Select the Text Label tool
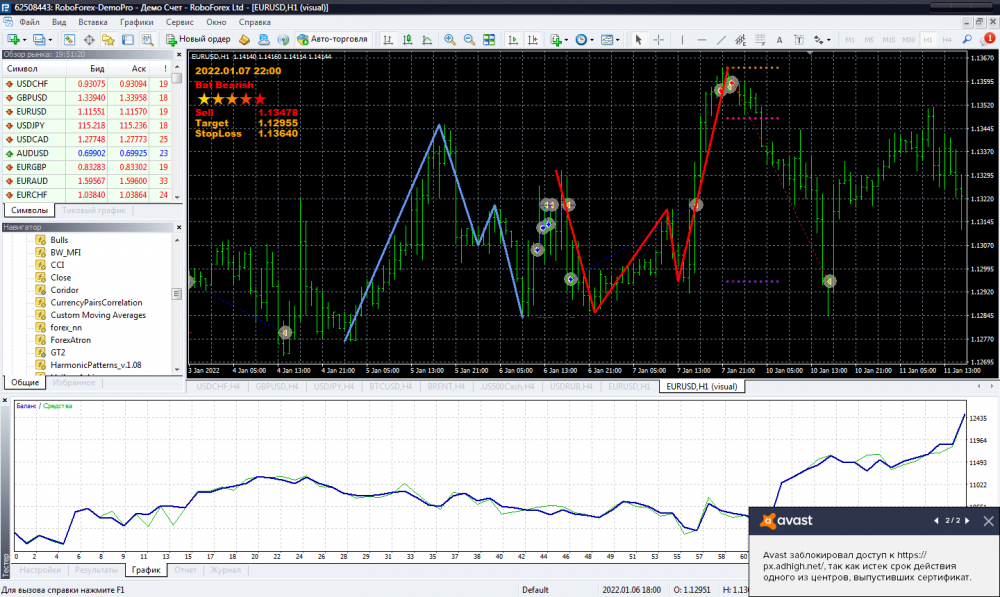Image resolution: width=1000 pixels, height=597 pixels. (798, 40)
